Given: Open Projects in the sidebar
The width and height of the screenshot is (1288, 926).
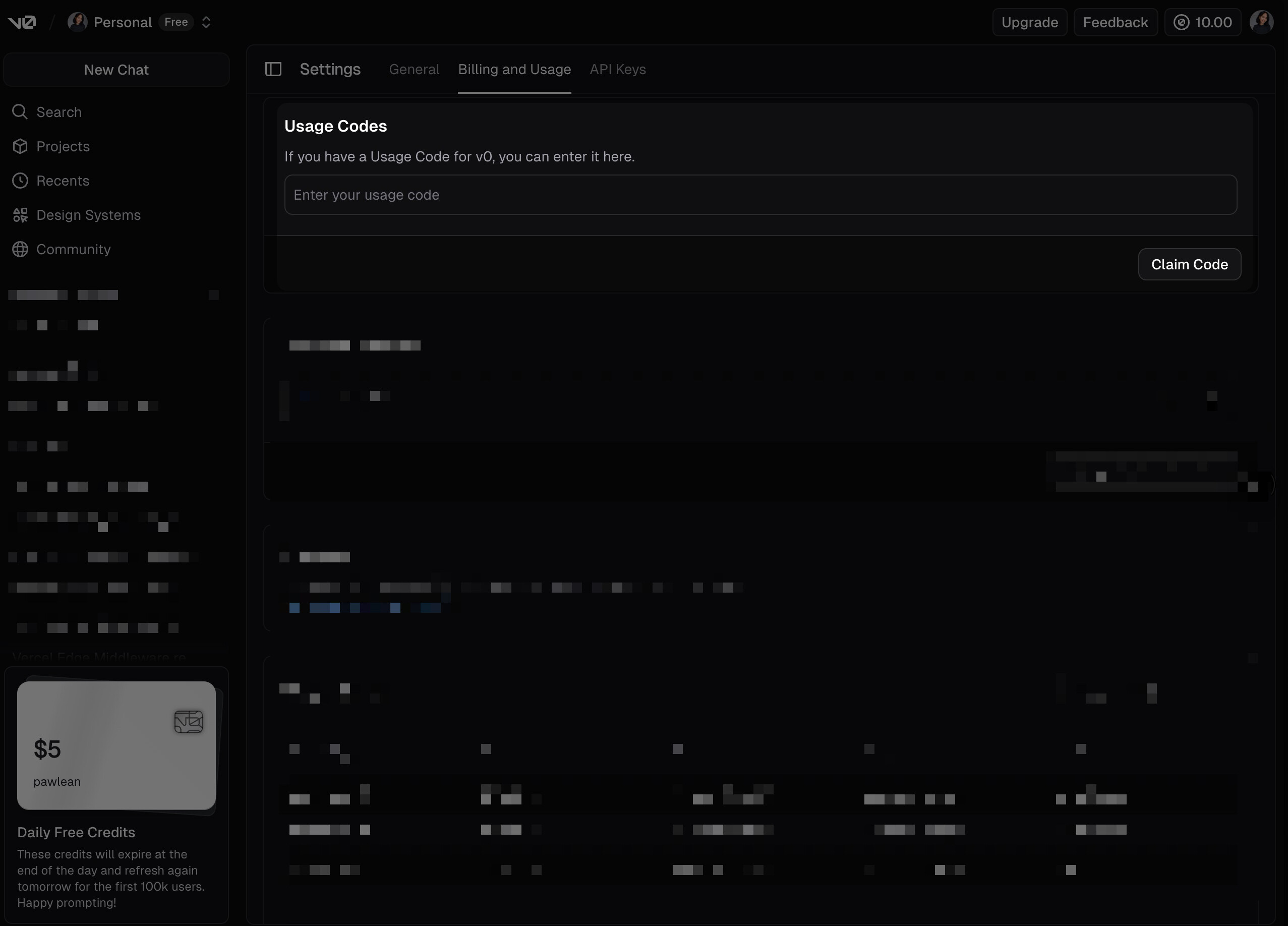Looking at the screenshot, I should (63, 147).
